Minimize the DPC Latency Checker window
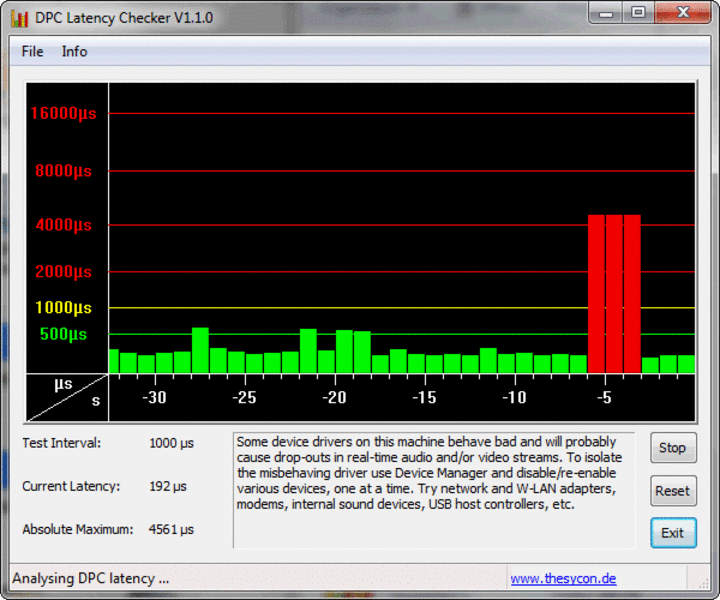720x600 pixels. 606,13
